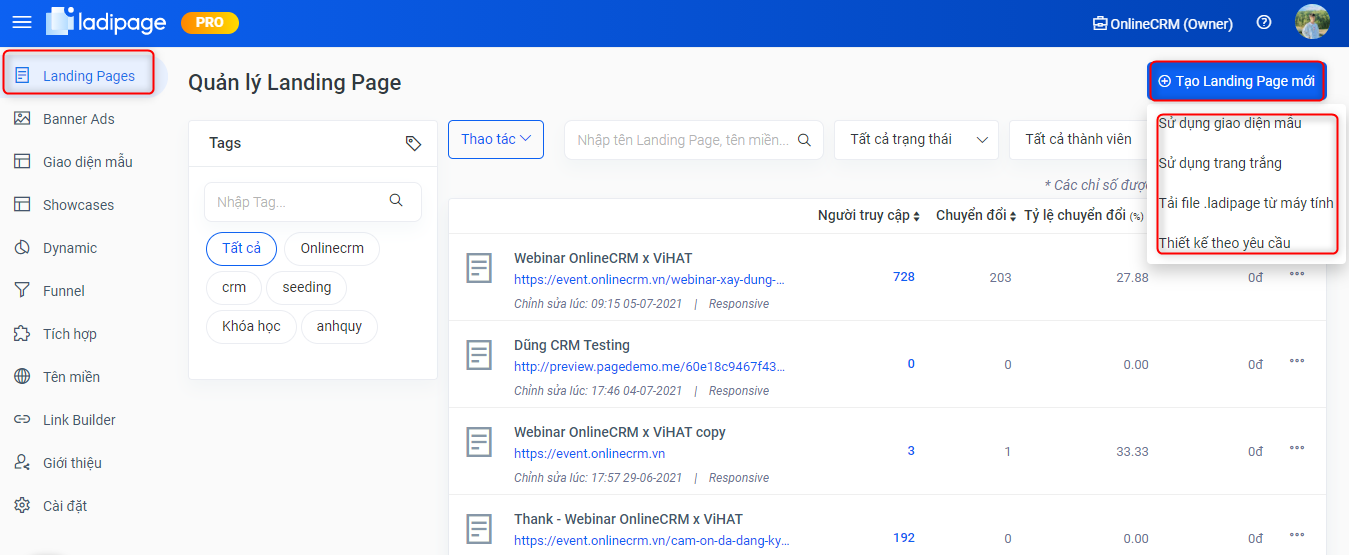Click page icon of Thank - Webinar row
The width and height of the screenshot is (1349, 555).
[481, 529]
